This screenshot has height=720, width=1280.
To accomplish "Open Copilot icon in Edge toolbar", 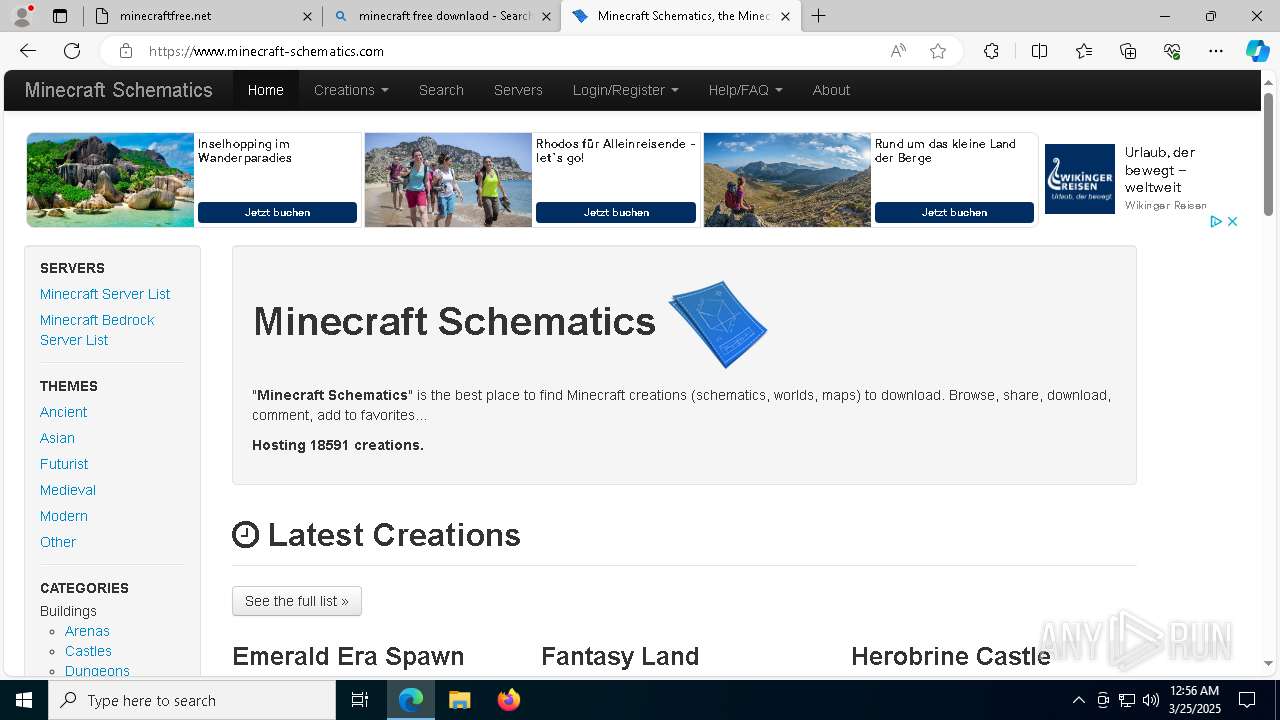I will click(1257, 51).
